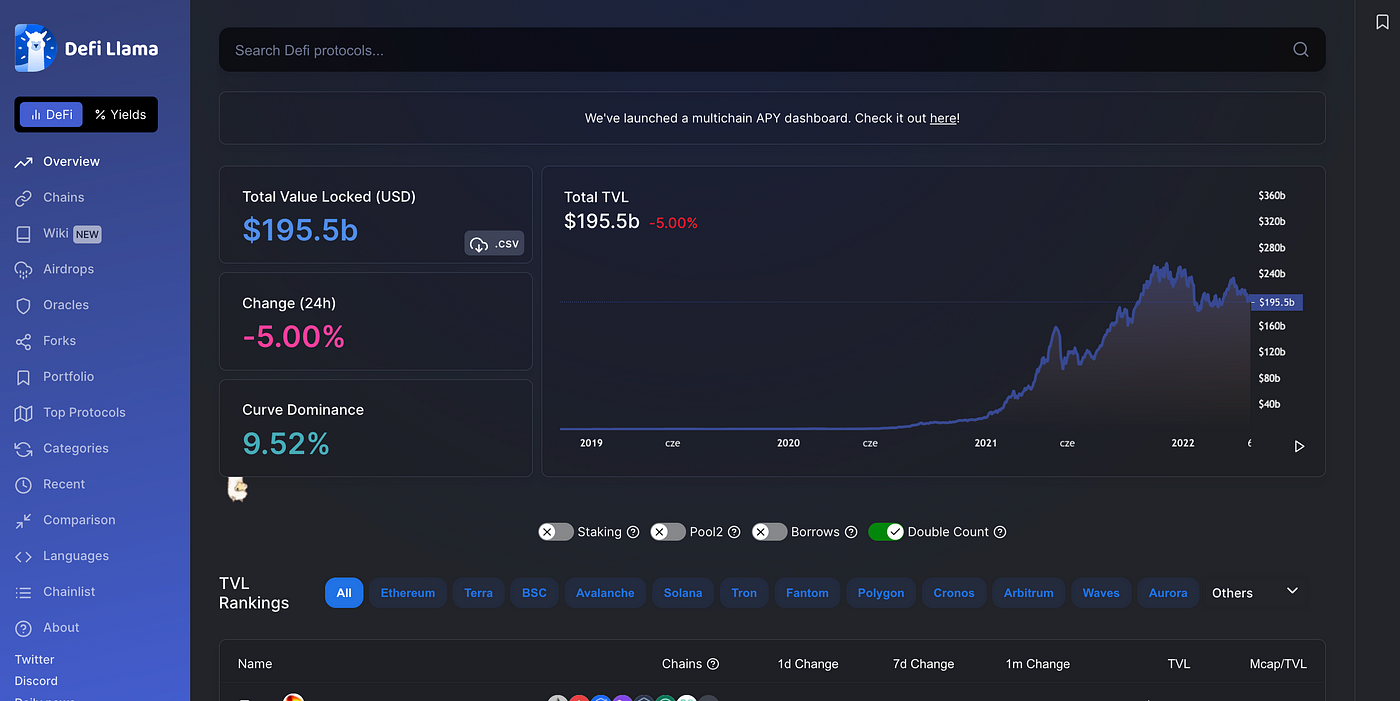This screenshot has width=1400, height=701.
Task: Filter rankings by Fantom
Action: [x=807, y=593]
